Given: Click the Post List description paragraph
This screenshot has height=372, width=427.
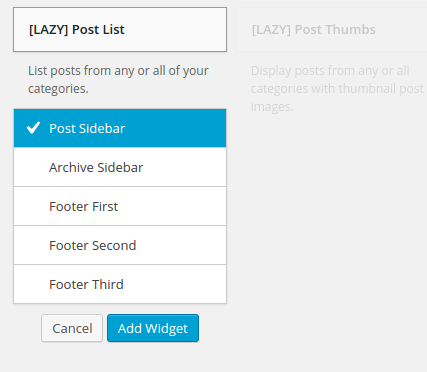Looking at the screenshot, I should coord(118,80).
